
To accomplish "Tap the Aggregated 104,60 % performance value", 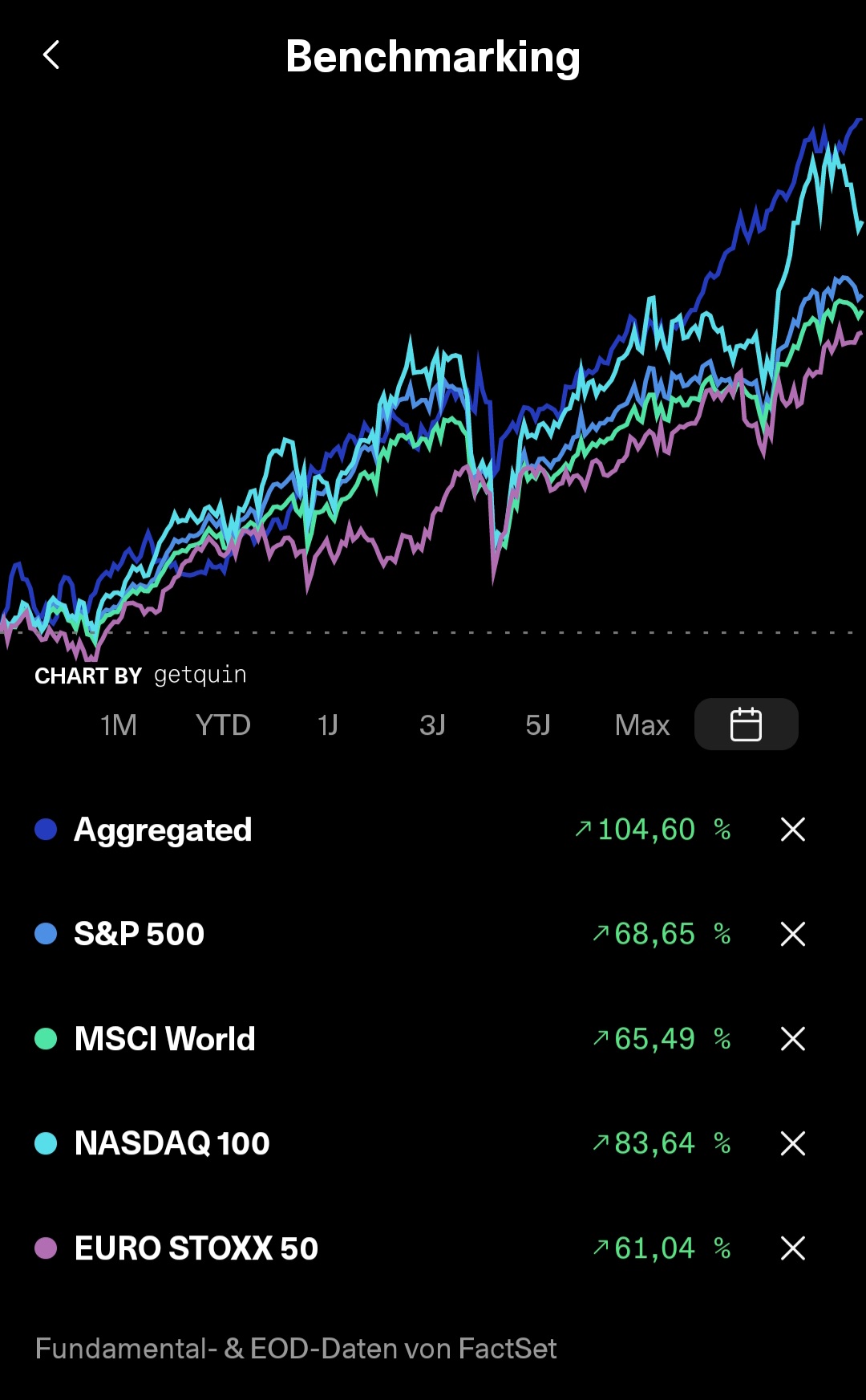I will [653, 830].
